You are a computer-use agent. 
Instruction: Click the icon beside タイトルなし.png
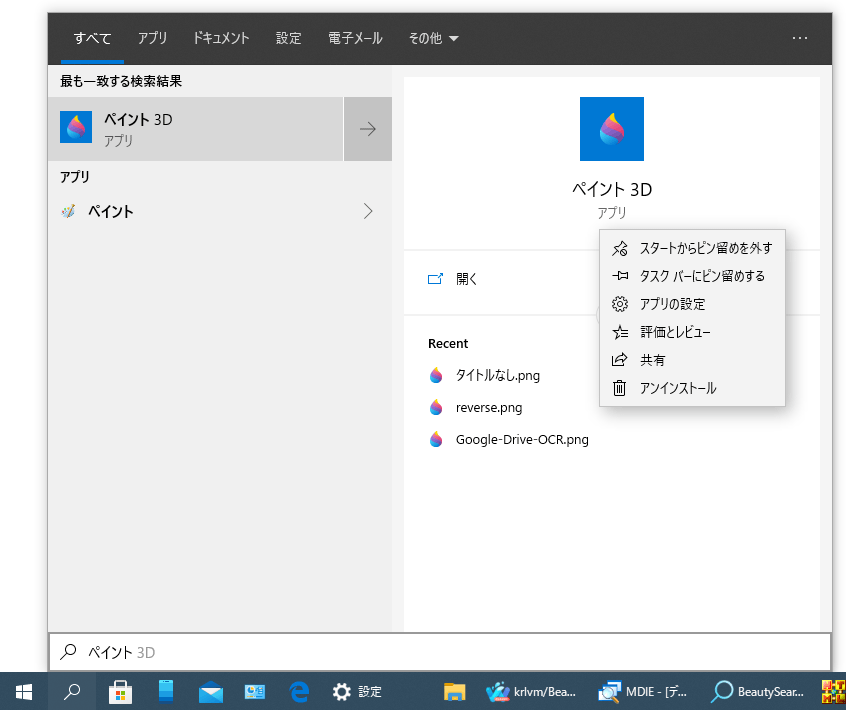436,376
